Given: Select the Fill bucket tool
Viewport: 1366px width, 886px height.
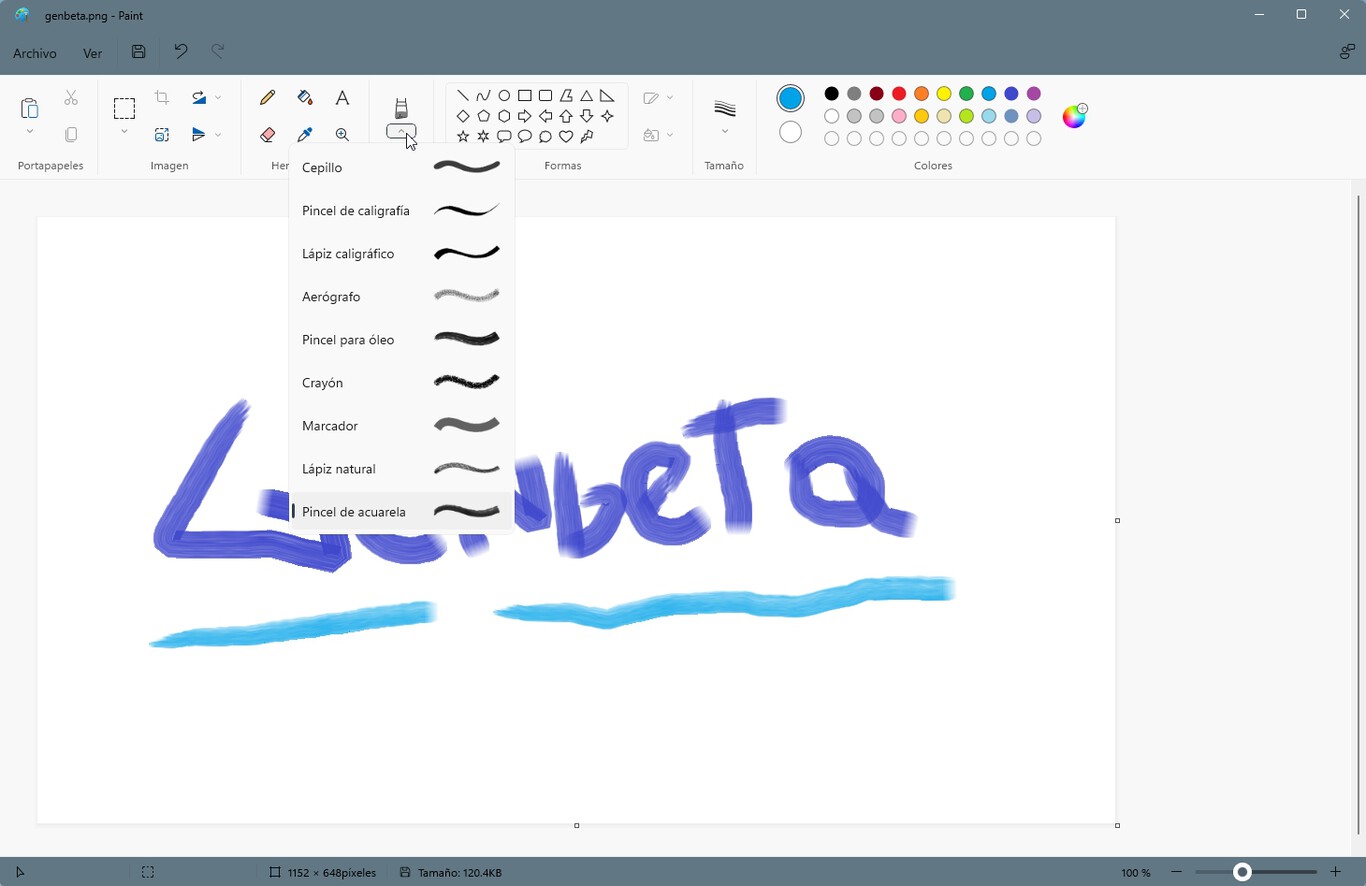Looking at the screenshot, I should (305, 98).
